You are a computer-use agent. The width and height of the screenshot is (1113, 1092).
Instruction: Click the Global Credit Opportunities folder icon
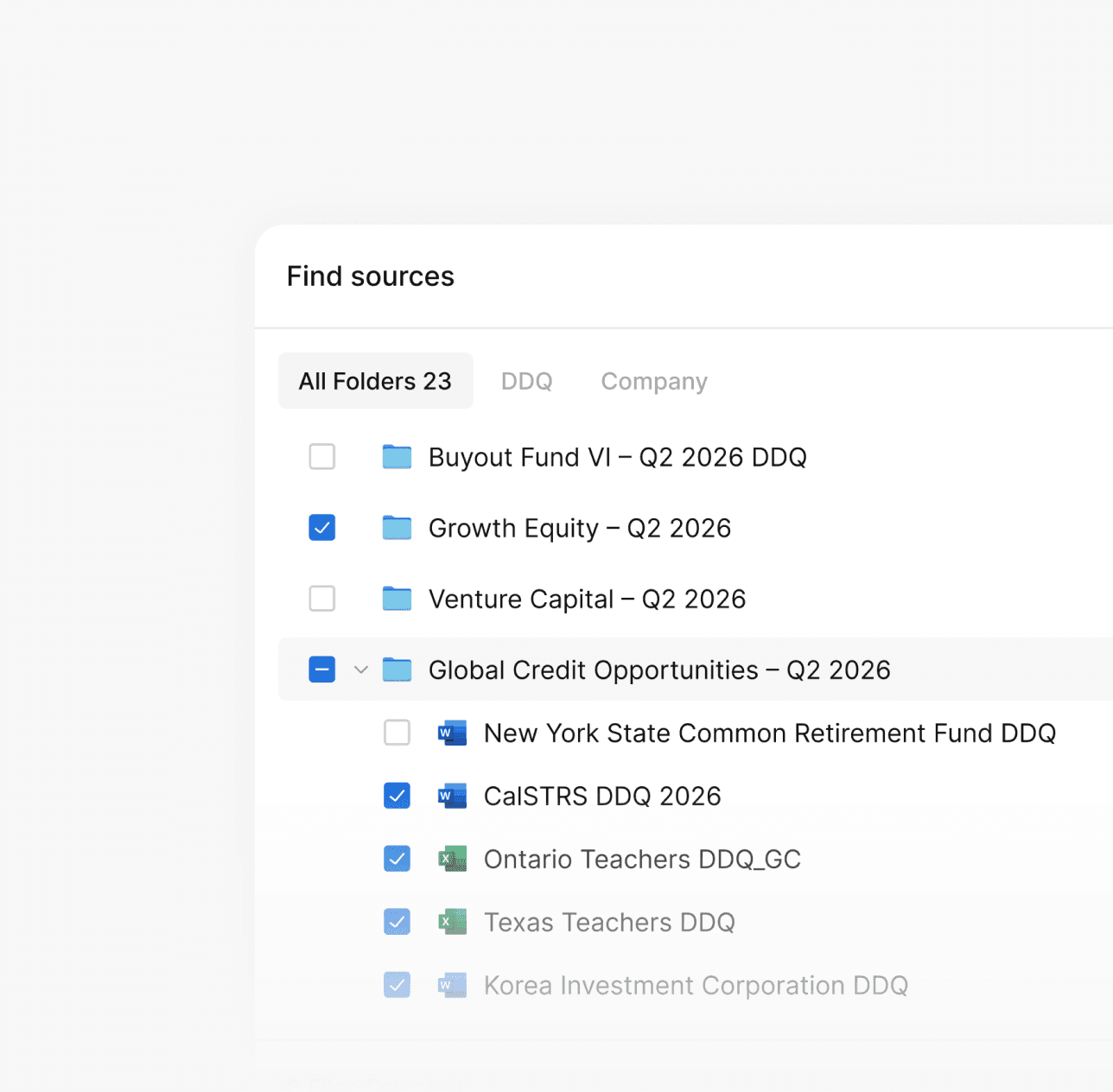click(x=397, y=670)
